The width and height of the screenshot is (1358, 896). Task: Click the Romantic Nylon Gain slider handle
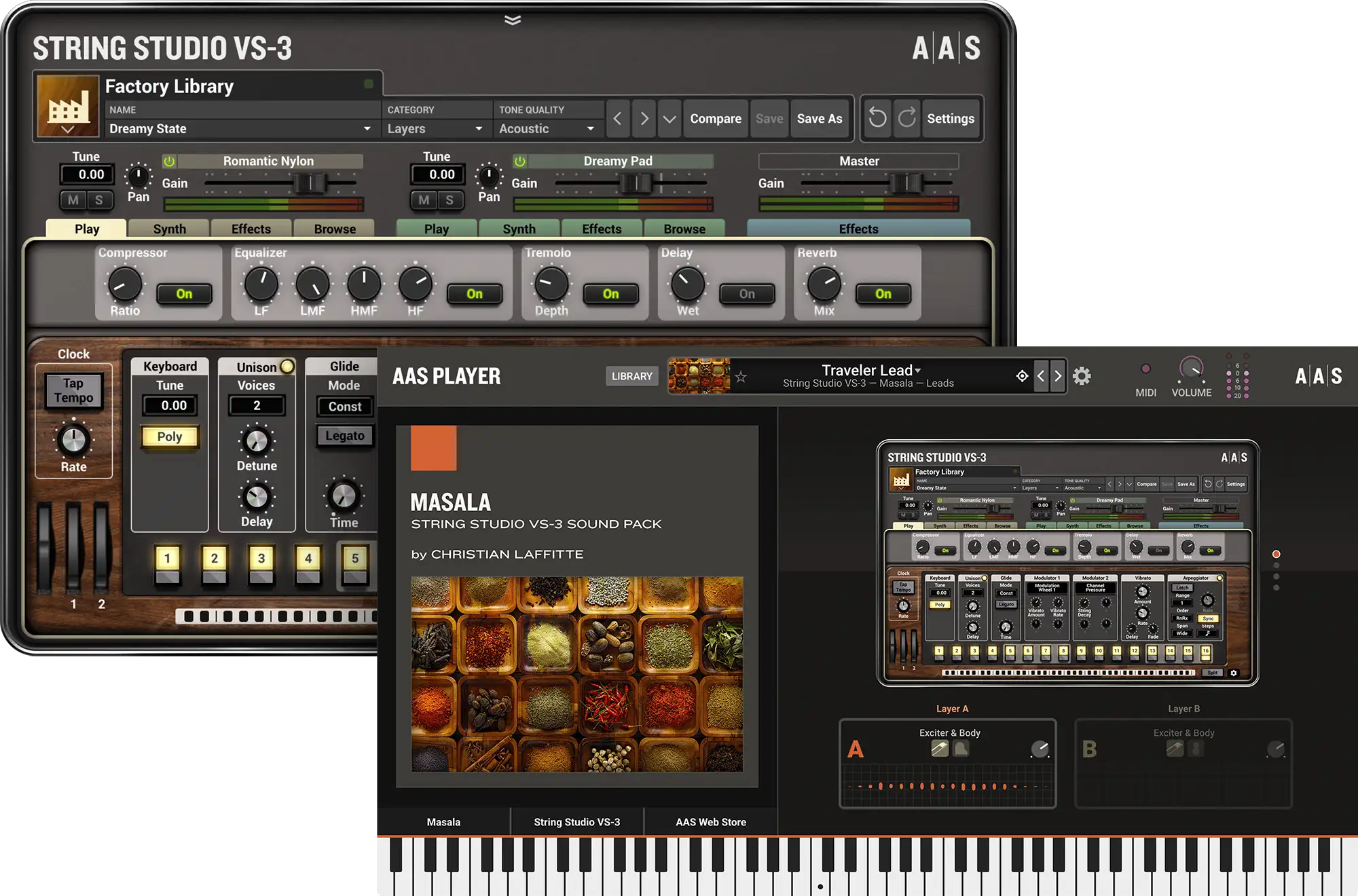(x=311, y=183)
